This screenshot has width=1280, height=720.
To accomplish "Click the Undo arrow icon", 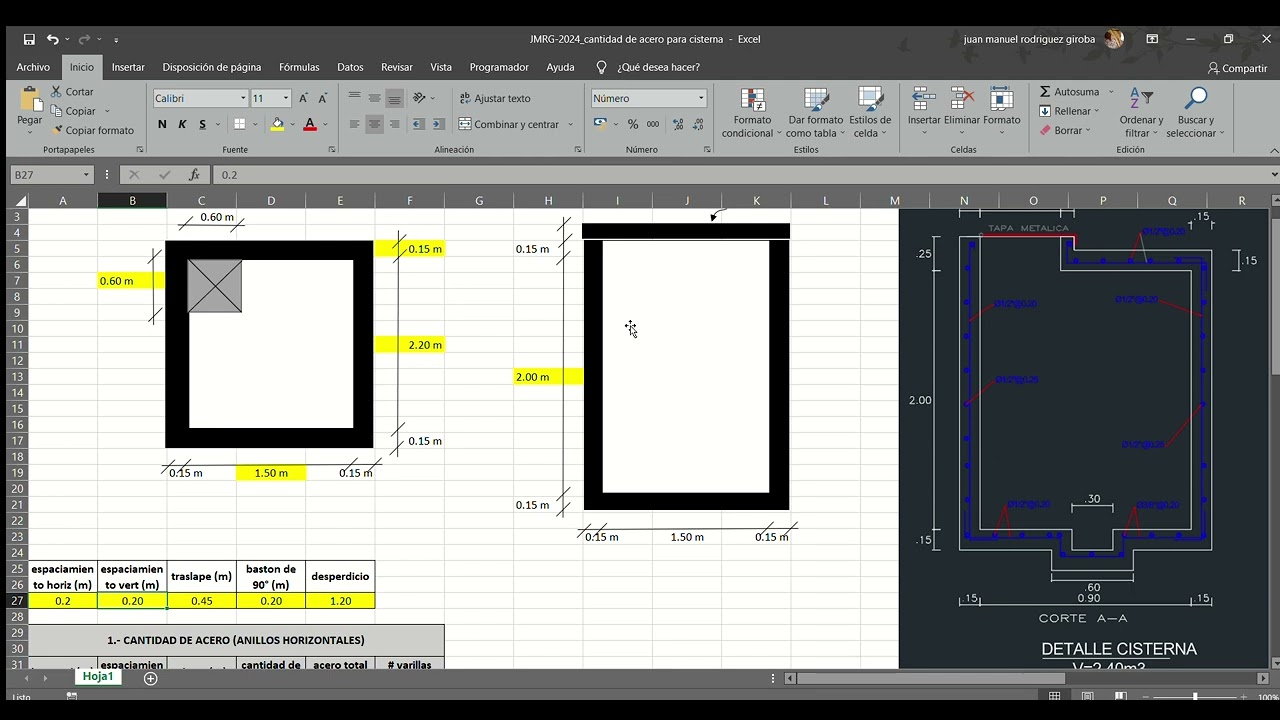I will click(x=53, y=39).
